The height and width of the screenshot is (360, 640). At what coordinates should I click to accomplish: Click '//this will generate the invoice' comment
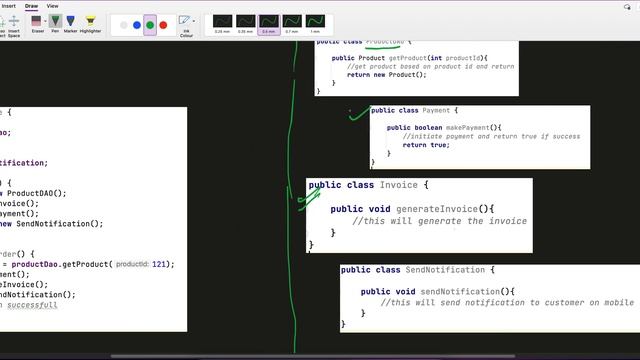tap(440, 221)
